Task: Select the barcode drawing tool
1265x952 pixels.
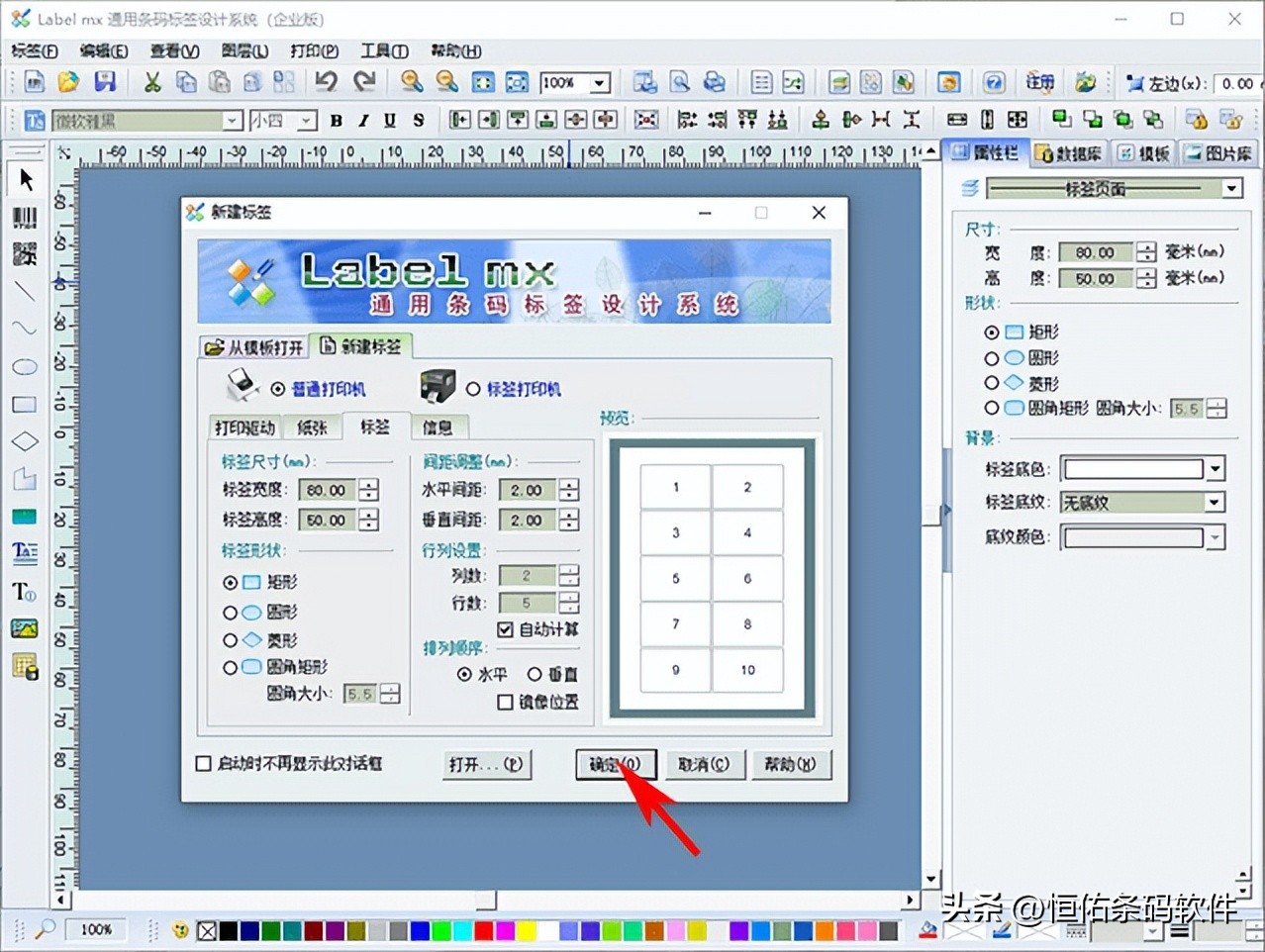Action: [x=25, y=219]
